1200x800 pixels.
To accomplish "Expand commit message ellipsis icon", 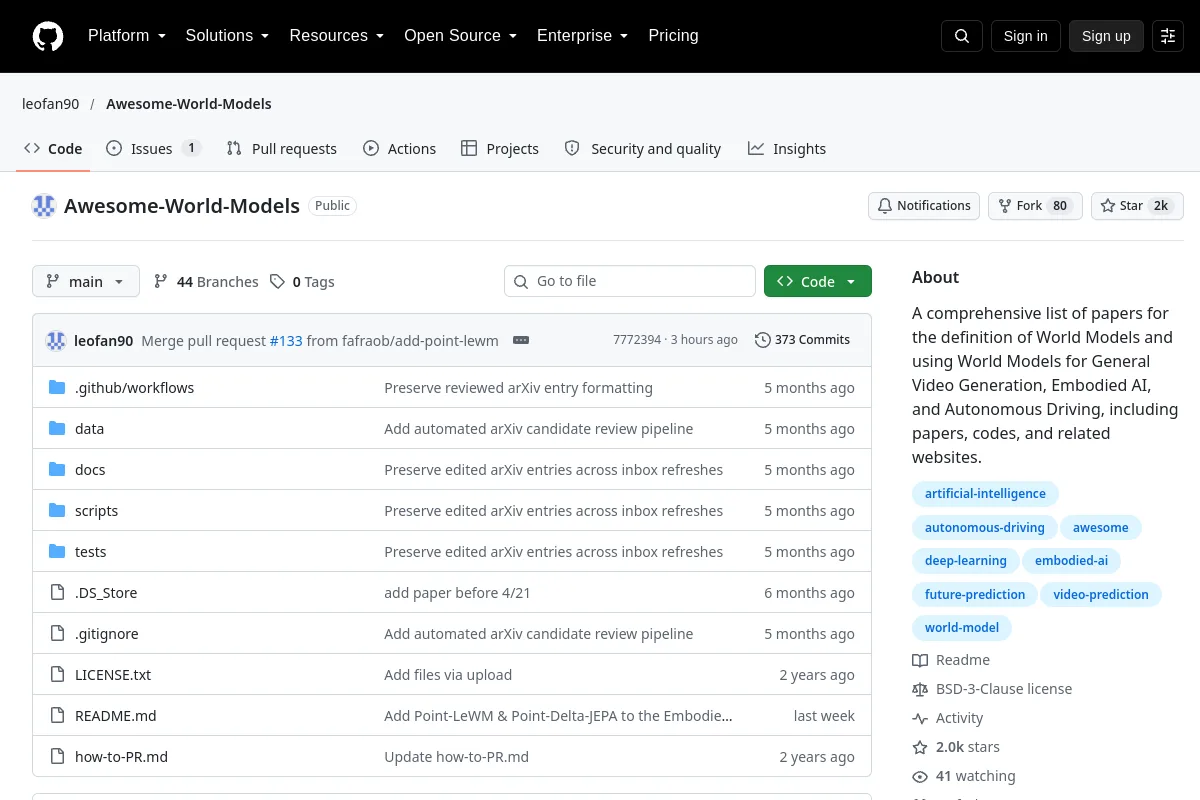I will 521,340.
